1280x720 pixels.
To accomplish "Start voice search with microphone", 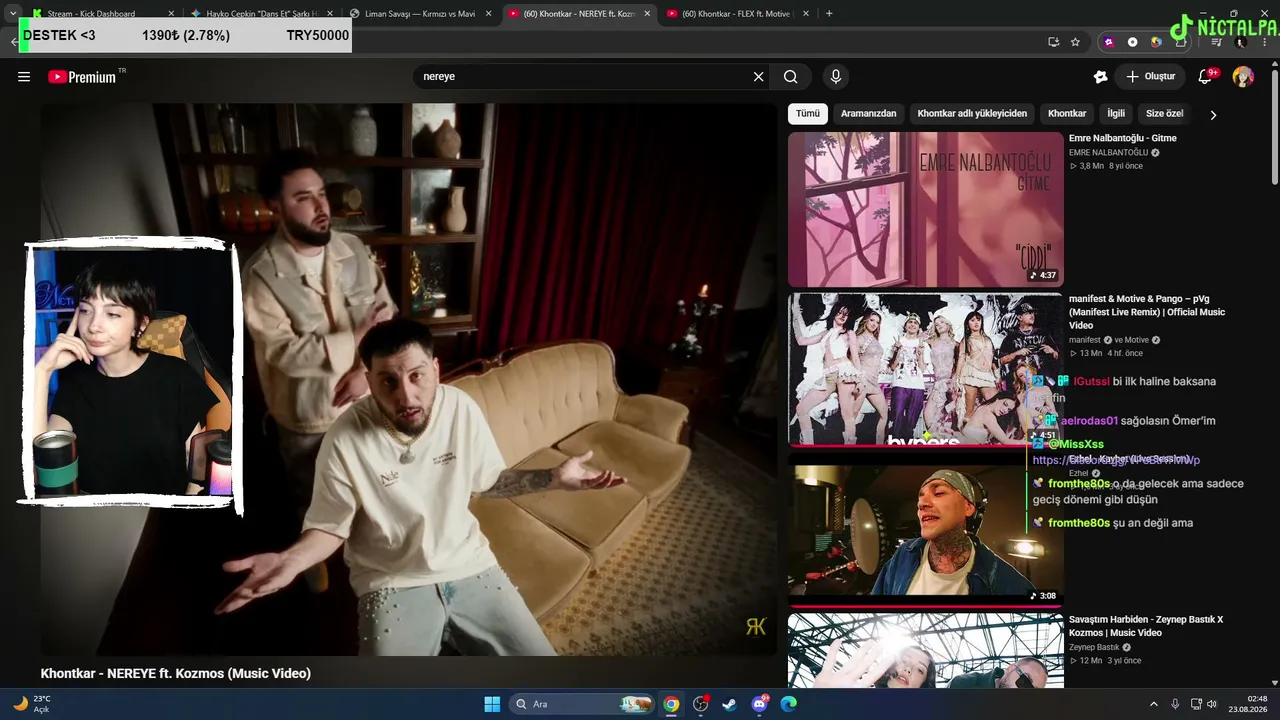I will (x=836, y=77).
